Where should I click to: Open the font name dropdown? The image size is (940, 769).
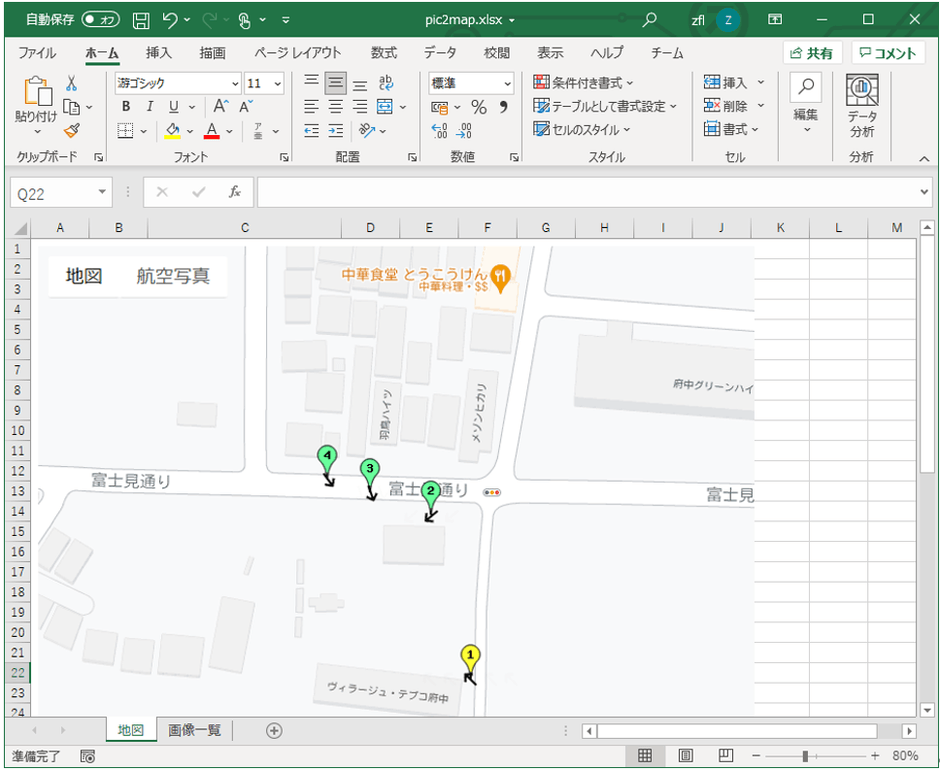[236, 82]
